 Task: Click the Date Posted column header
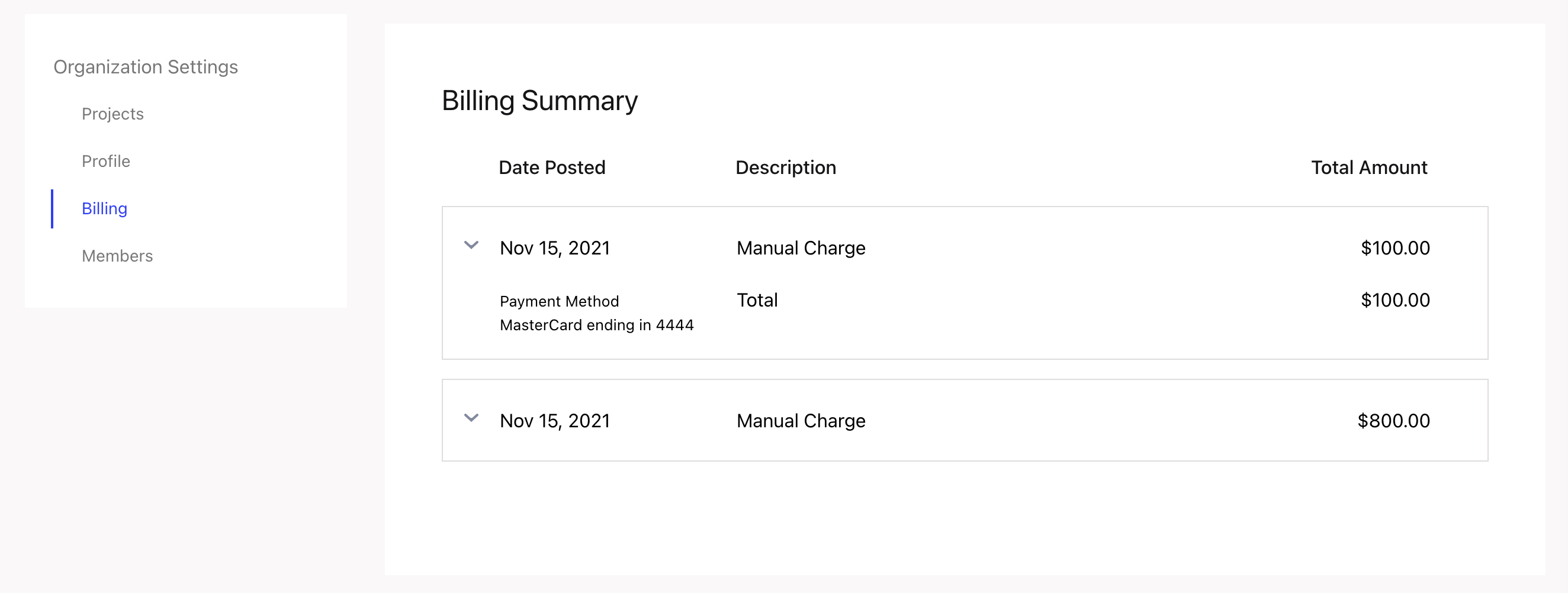[x=551, y=167]
